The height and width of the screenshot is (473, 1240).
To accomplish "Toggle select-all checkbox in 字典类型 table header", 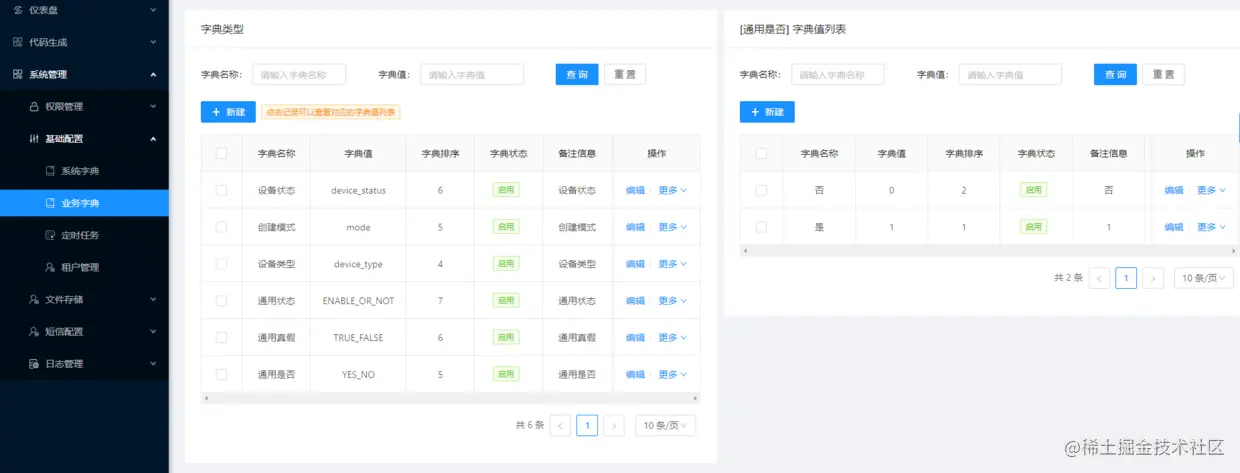I will 222,153.
